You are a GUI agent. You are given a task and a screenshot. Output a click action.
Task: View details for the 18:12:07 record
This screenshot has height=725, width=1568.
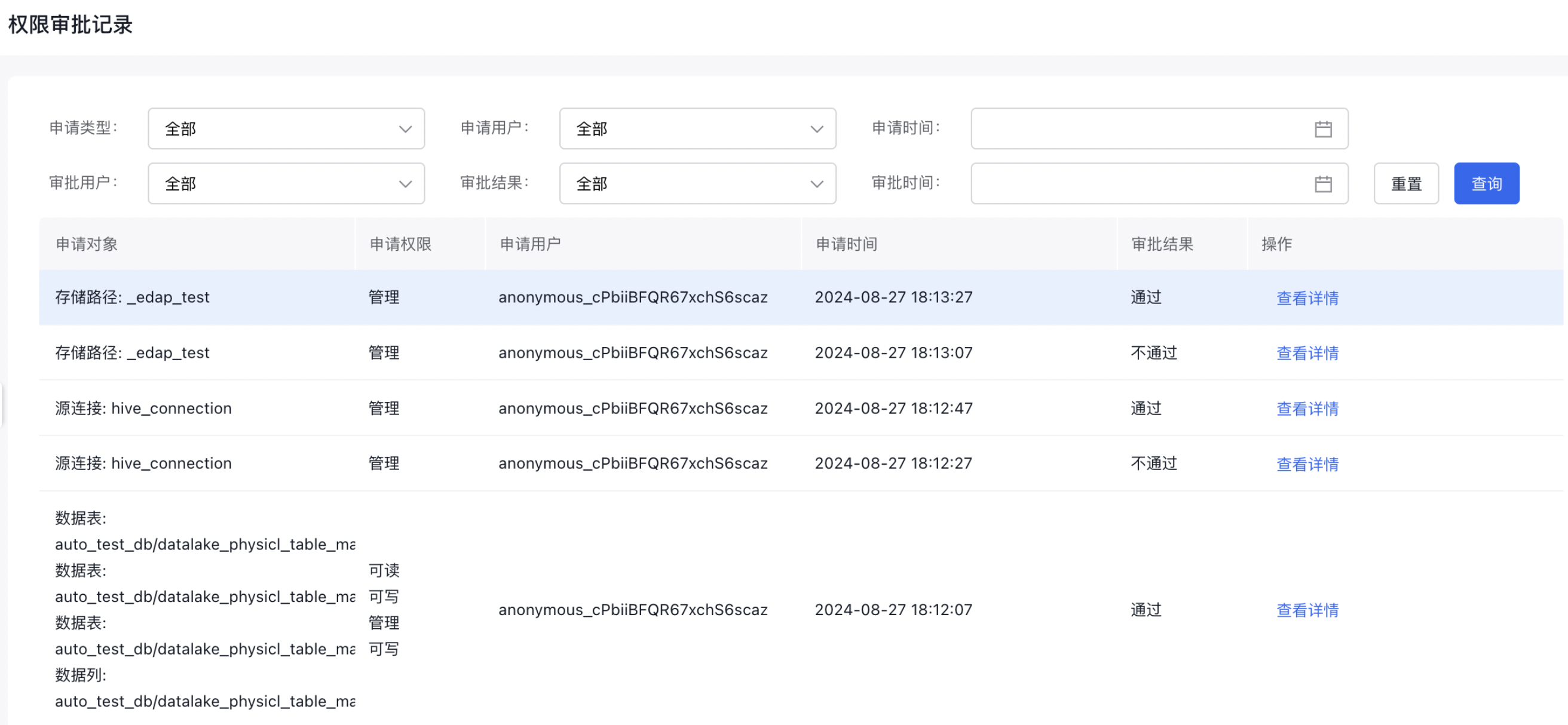pos(1307,610)
